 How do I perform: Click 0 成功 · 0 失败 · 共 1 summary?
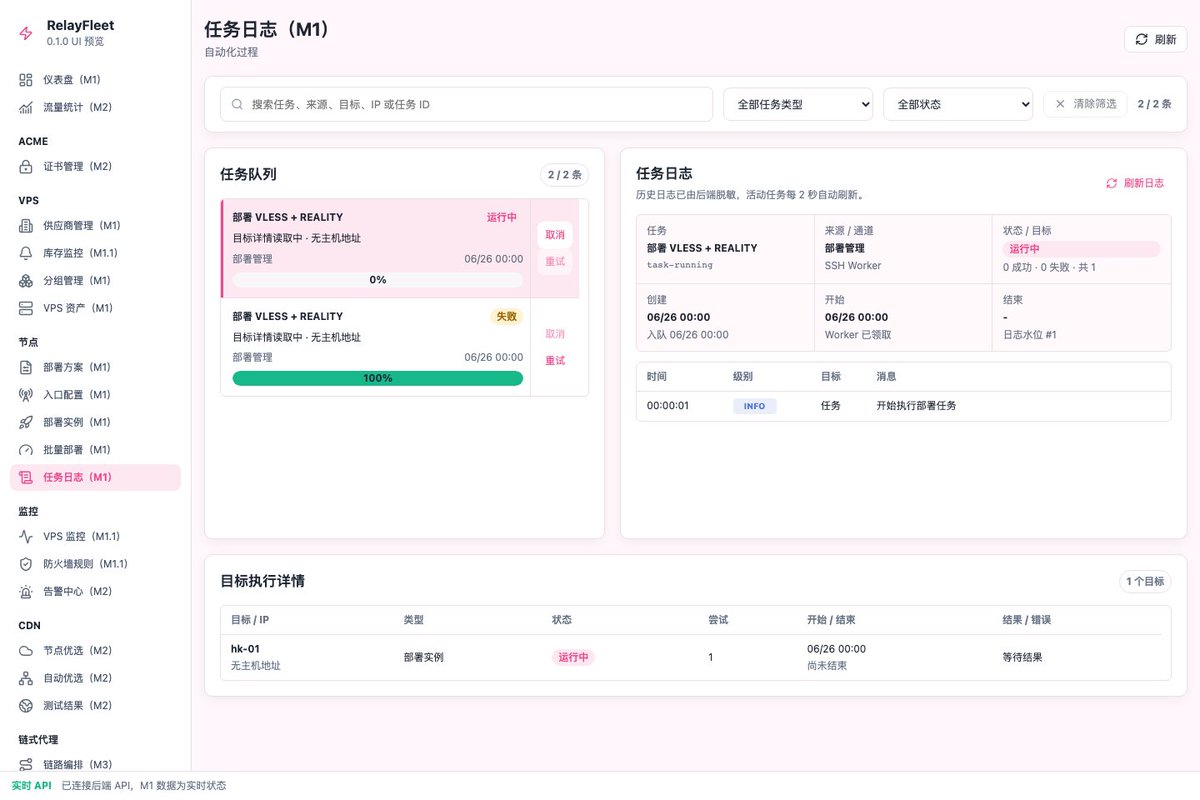point(1049,267)
